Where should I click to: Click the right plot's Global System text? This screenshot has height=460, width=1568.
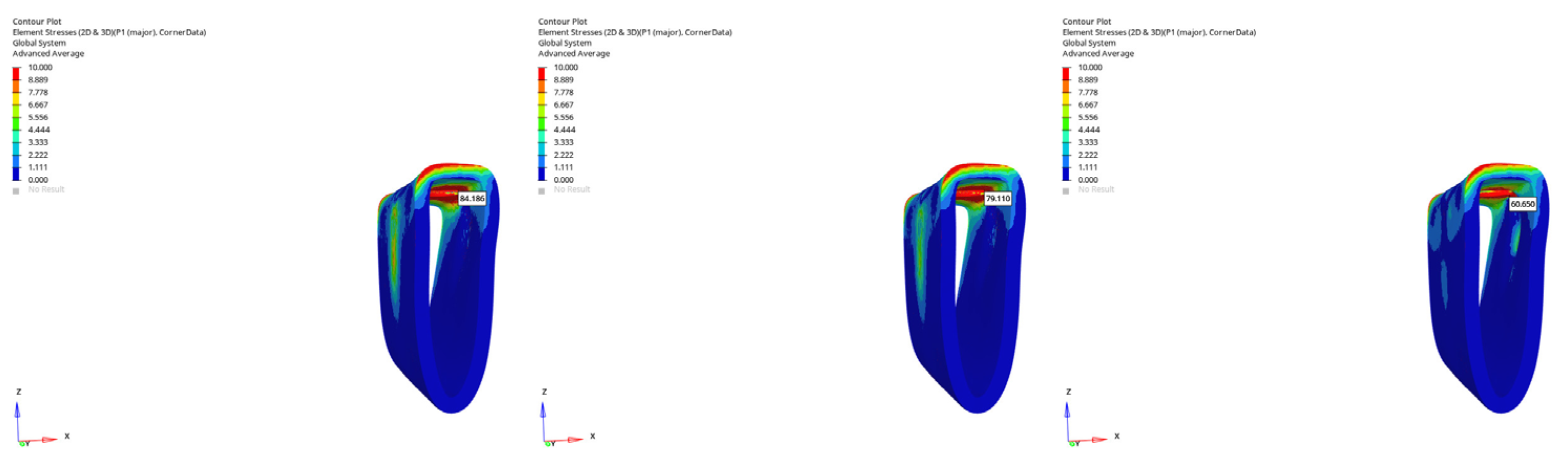pos(1089,43)
